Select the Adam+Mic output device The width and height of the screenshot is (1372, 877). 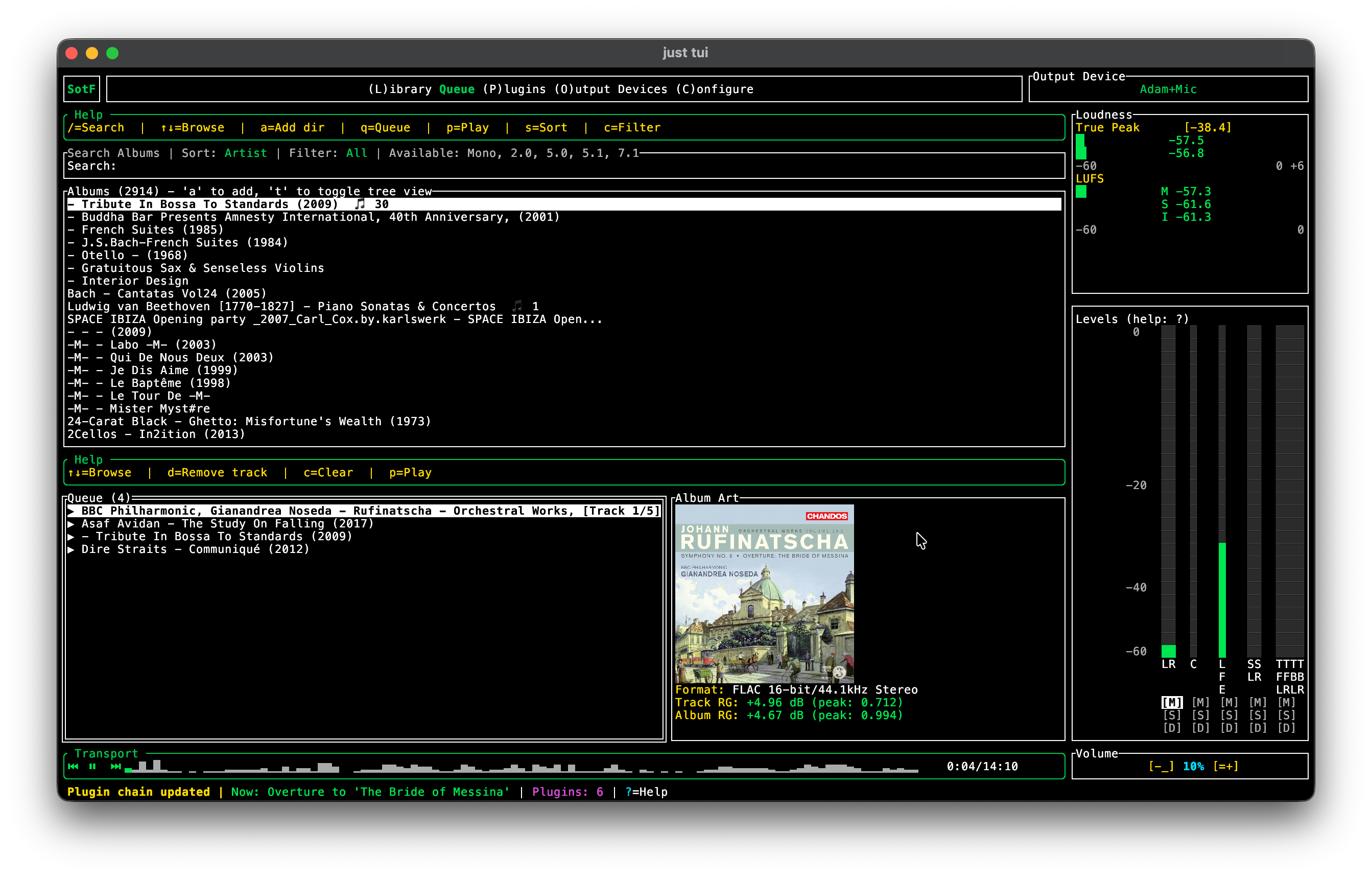pos(1168,89)
